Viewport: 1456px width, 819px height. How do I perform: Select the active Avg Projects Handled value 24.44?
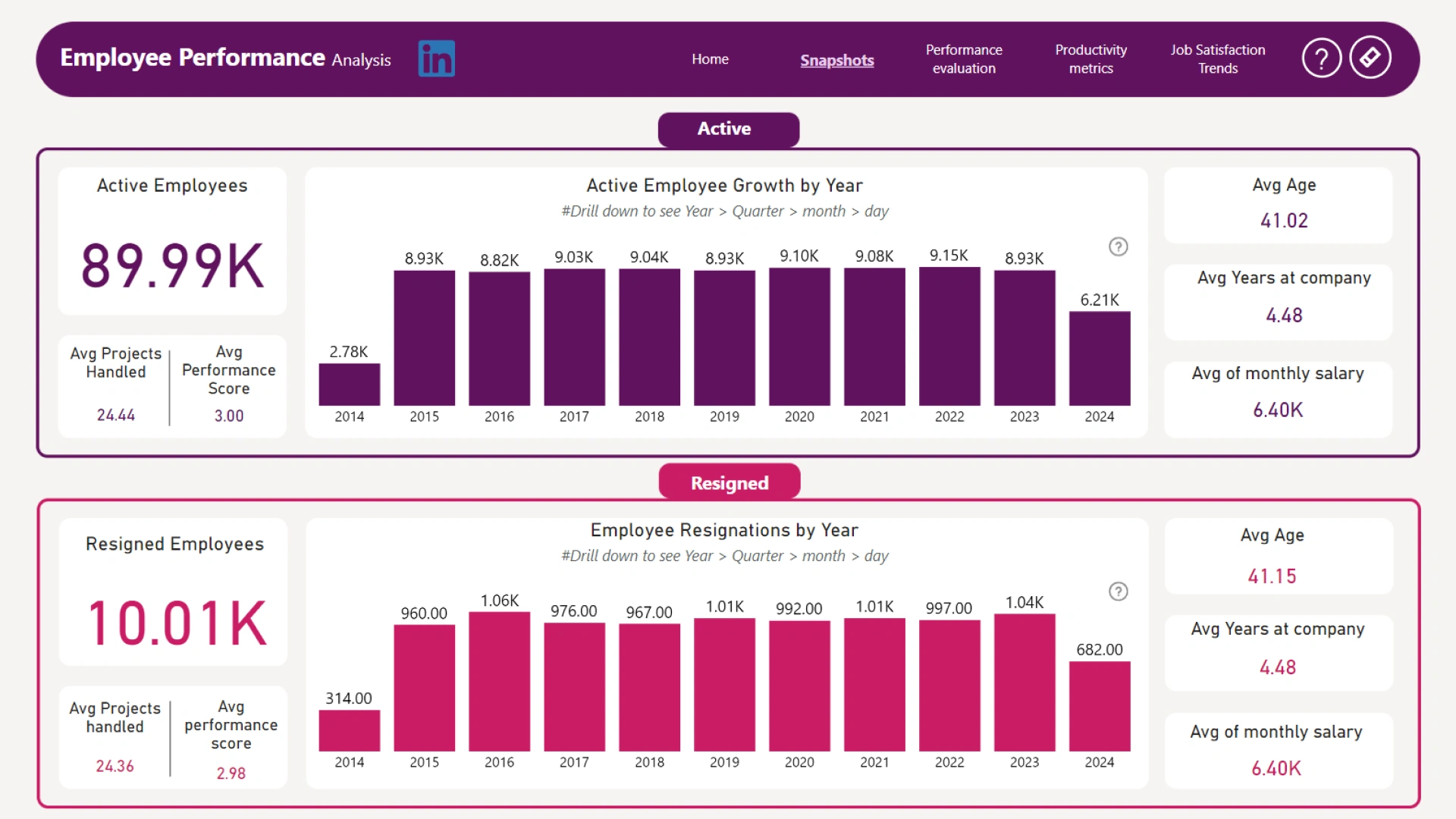(115, 415)
